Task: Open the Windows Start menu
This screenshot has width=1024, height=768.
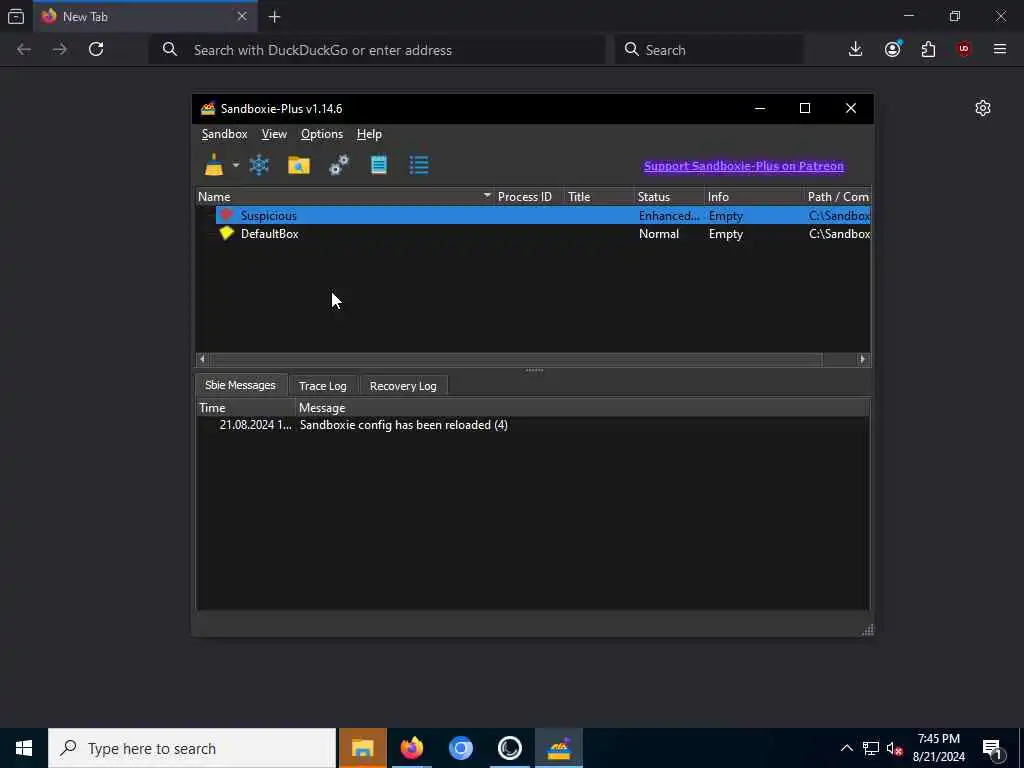Action: tap(24, 748)
